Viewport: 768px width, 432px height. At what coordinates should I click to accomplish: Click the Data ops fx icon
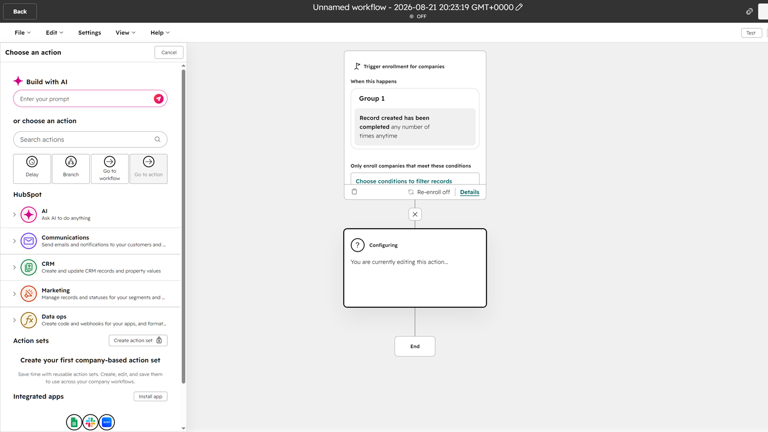[x=28, y=320]
